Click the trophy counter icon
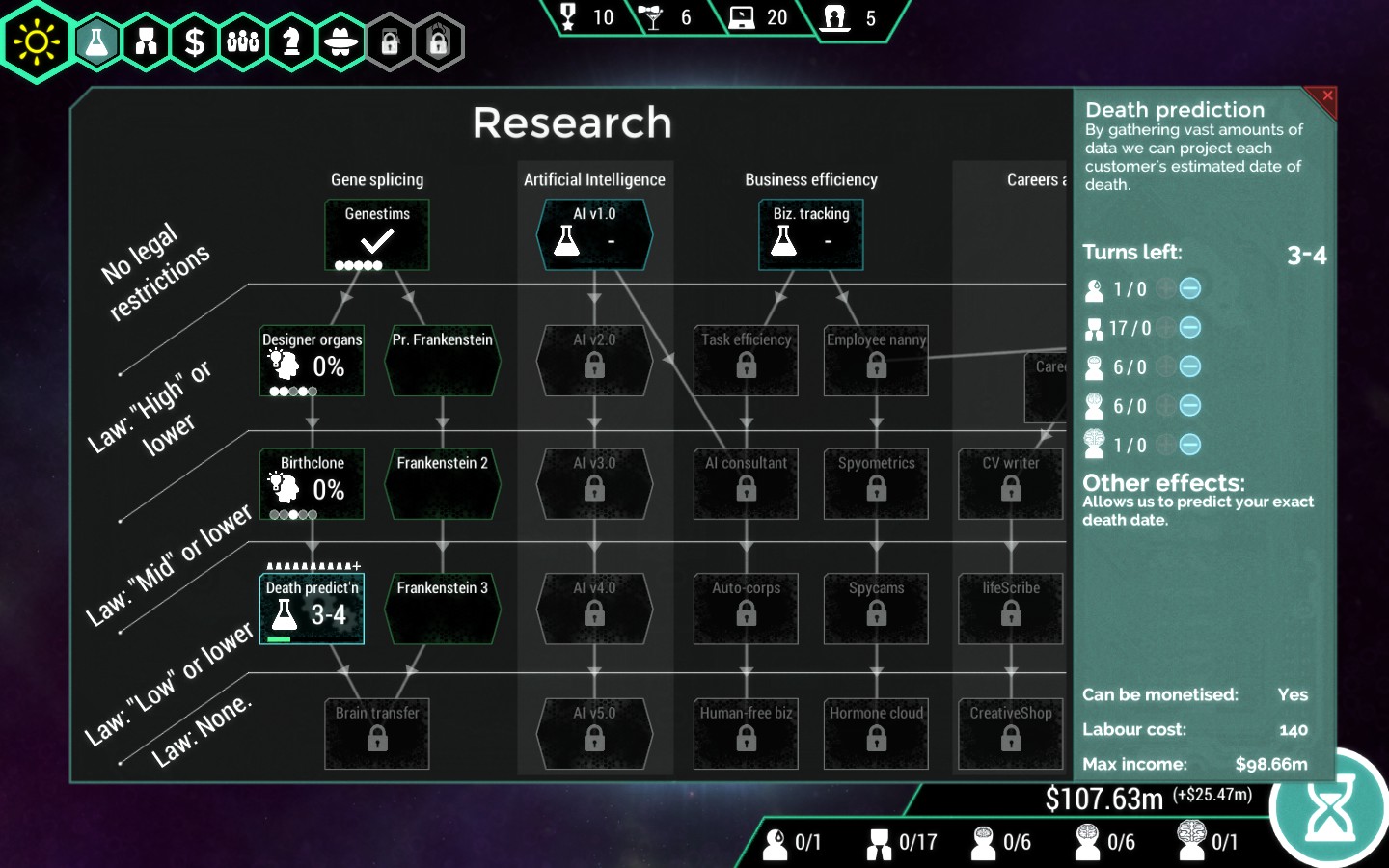Image resolution: width=1389 pixels, height=868 pixels. coord(568,17)
